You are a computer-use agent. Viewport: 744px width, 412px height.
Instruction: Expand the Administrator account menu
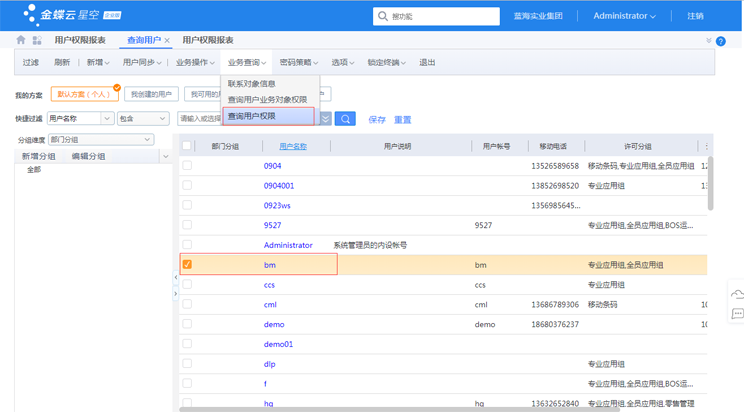pyautogui.click(x=624, y=16)
